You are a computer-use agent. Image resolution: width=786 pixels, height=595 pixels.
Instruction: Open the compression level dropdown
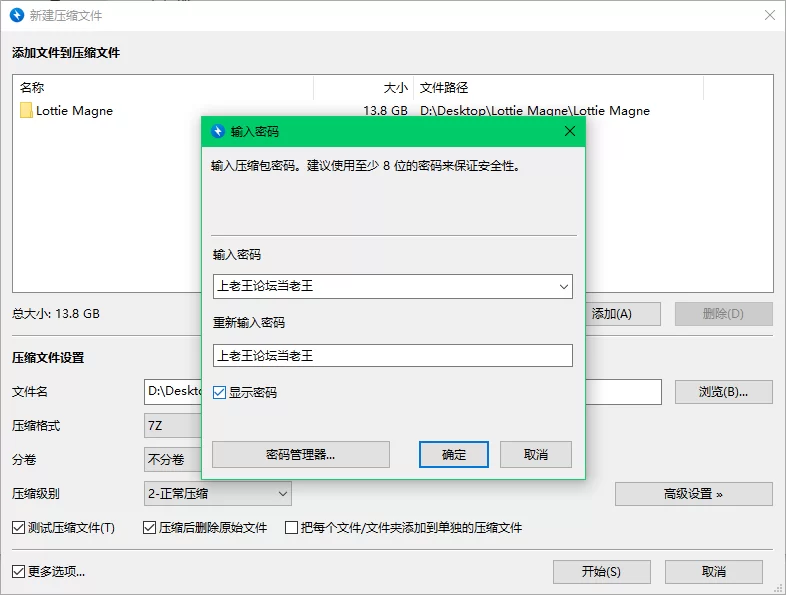tap(218, 493)
